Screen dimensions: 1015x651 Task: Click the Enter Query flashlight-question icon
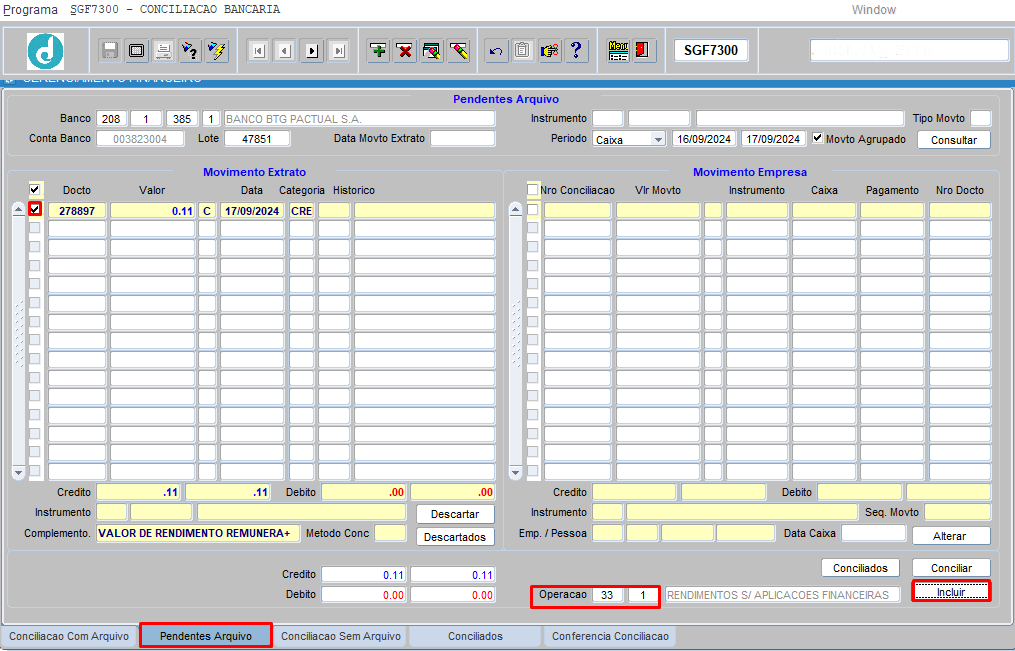[190, 50]
